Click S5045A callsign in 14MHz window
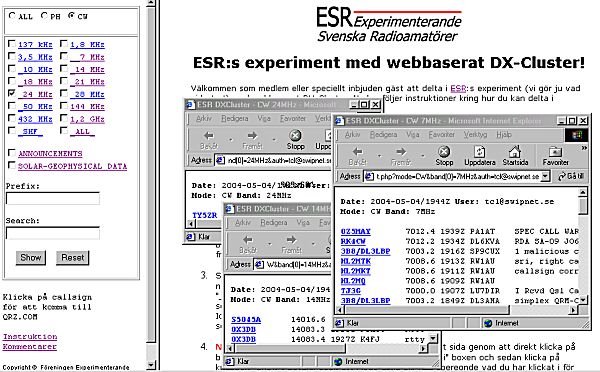The image size is (600, 372). pos(246,320)
